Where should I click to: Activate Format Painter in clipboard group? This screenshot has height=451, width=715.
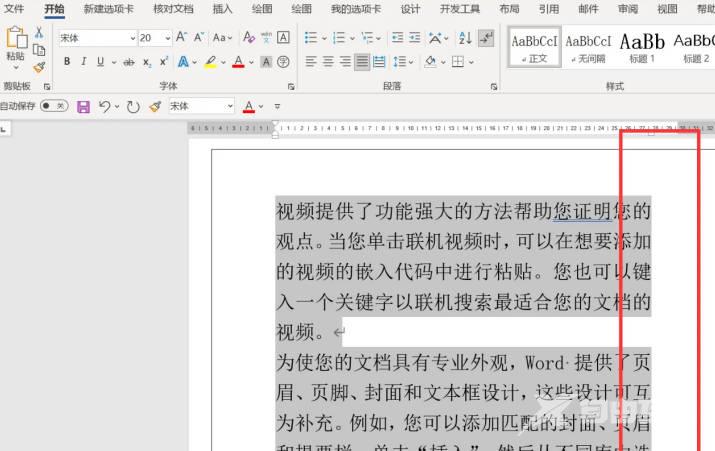click(39, 67)
